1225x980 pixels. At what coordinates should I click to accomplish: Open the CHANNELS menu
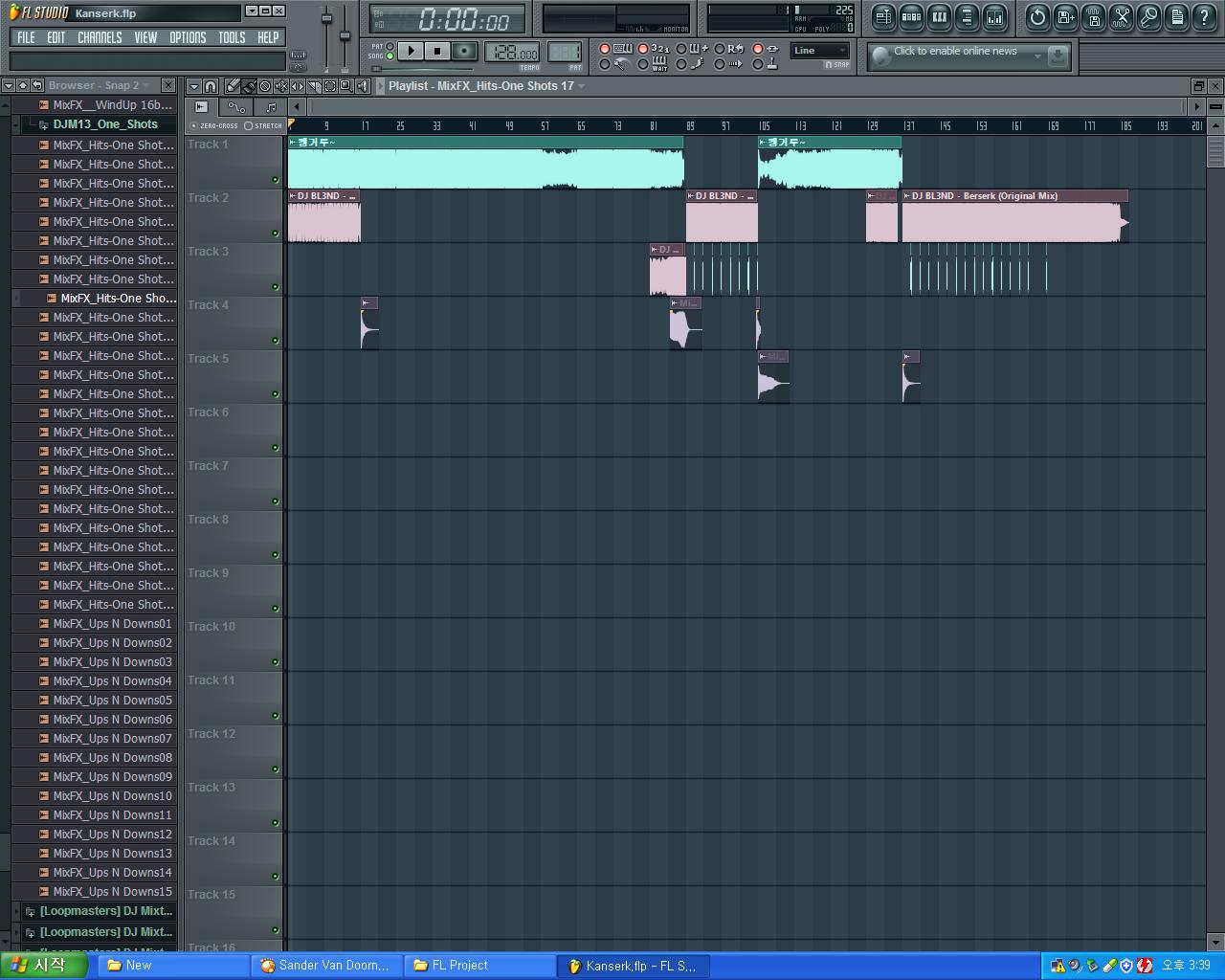tap(100, 37)
